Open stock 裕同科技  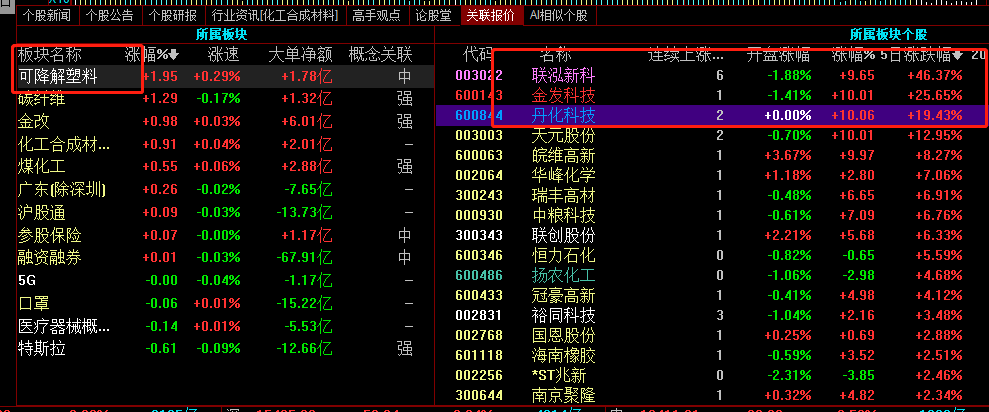pyautogui.click(x=563, y=315)
